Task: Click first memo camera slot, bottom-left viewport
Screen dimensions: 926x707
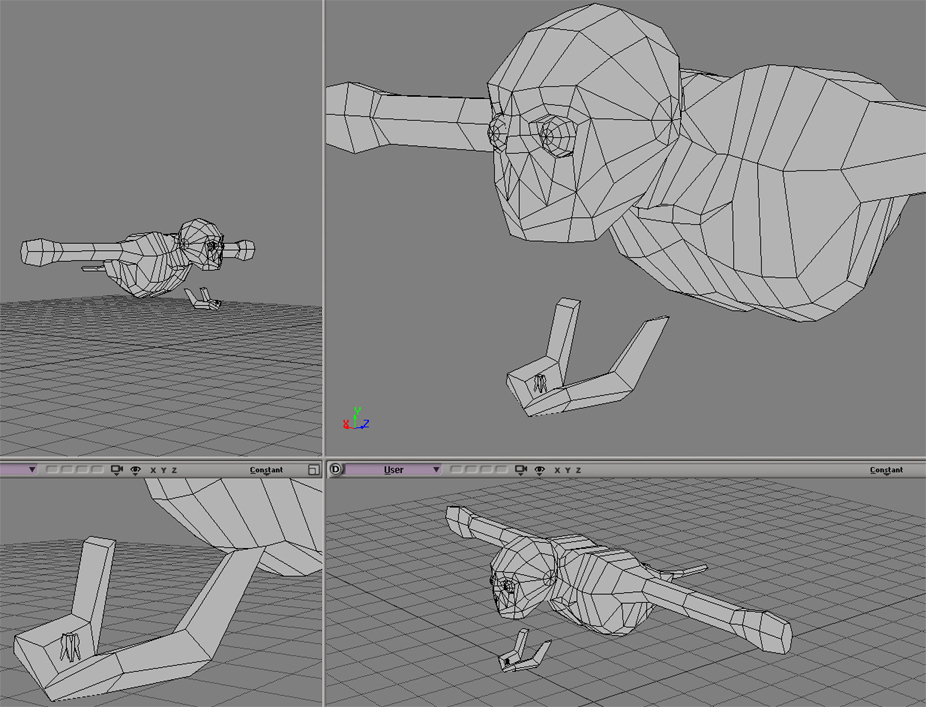Action: coord(51,469)
